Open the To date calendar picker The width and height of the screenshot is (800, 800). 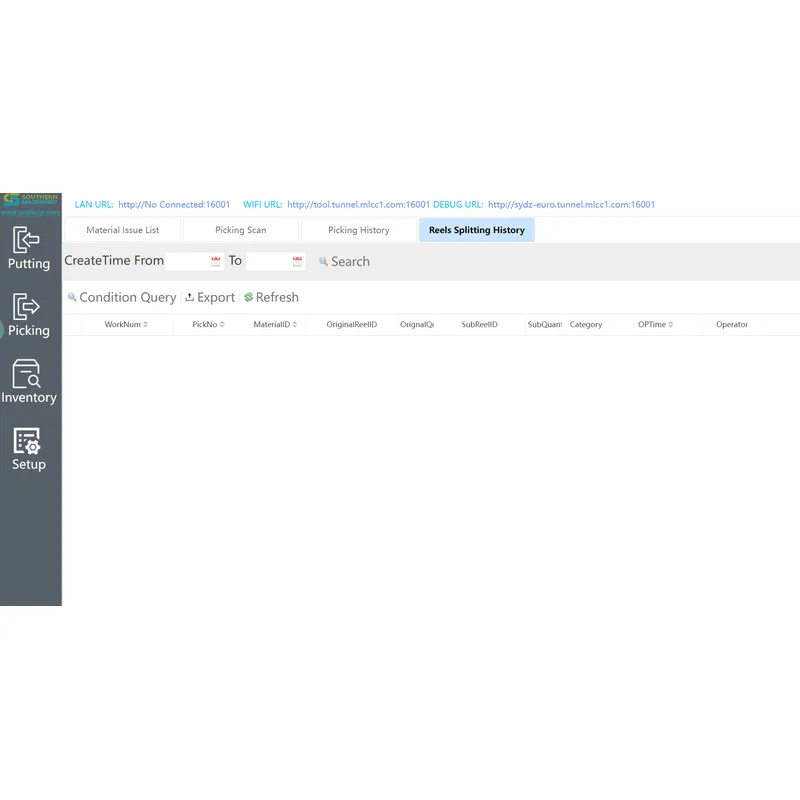point(296,260)
